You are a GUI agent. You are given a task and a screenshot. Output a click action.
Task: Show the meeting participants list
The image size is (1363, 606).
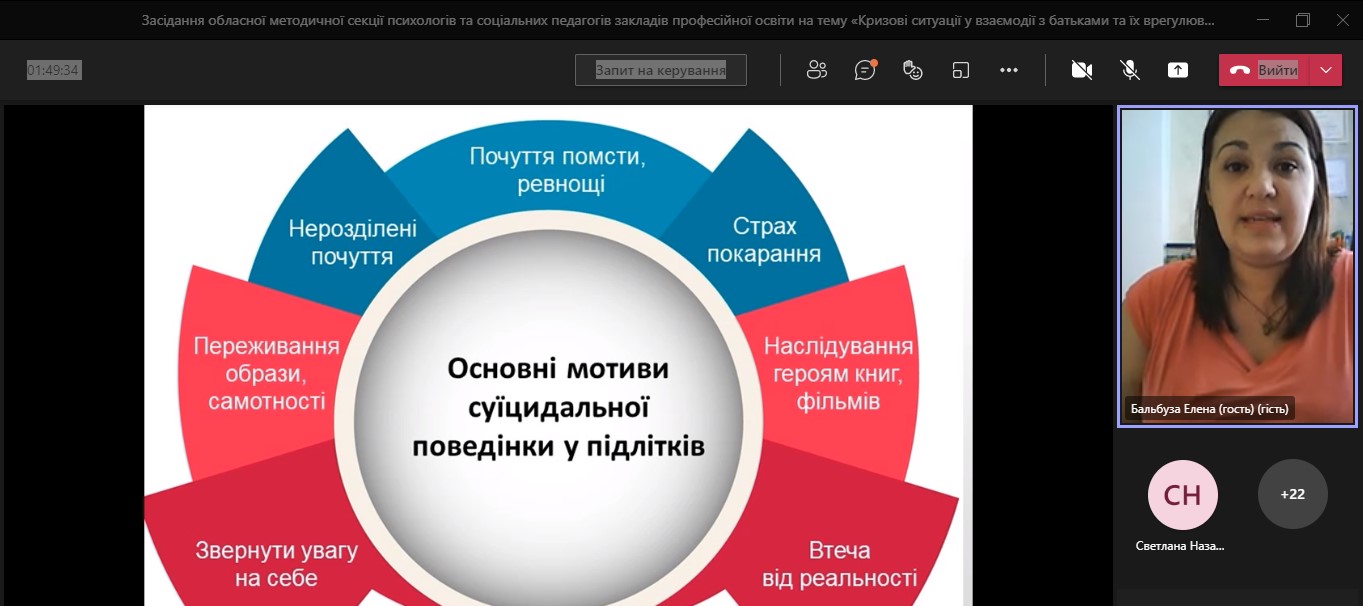817,70
